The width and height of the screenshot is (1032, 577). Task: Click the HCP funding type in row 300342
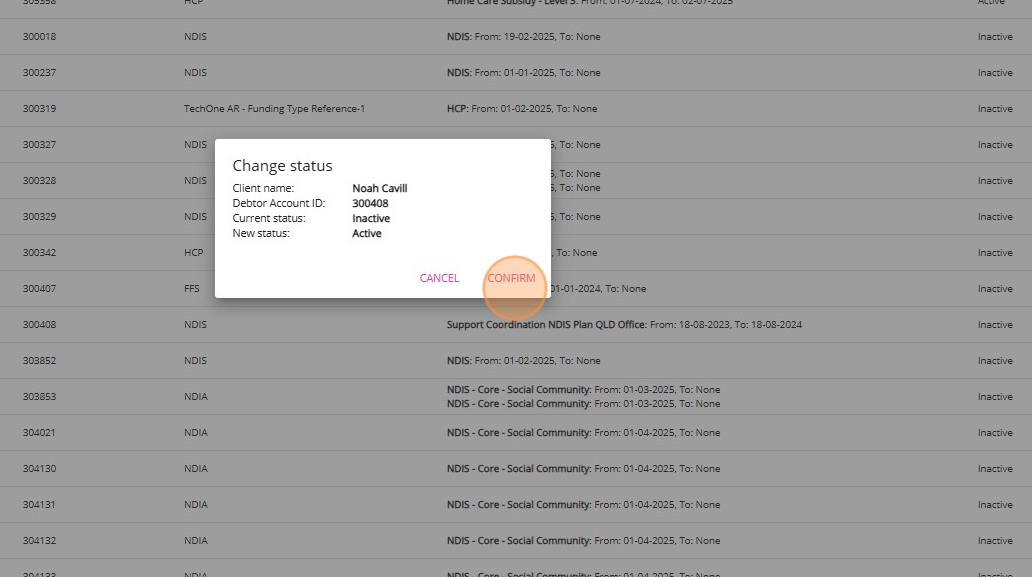194,253
